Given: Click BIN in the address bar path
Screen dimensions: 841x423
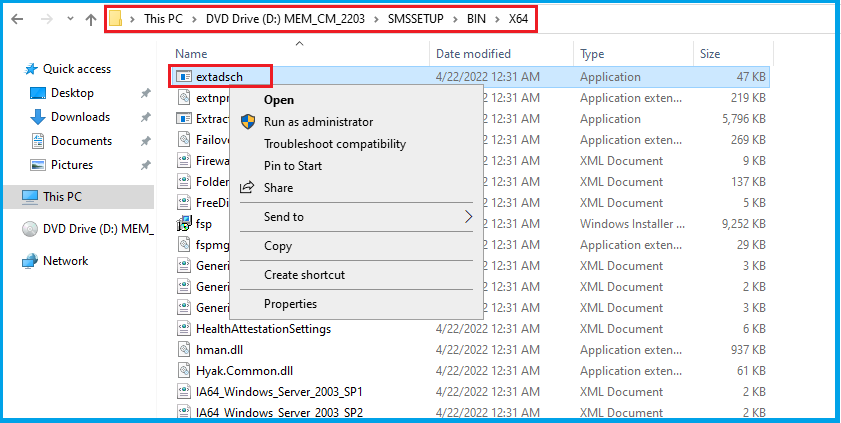Looking at the screenshot, I should pyautogui.click(x=476, y=19).
